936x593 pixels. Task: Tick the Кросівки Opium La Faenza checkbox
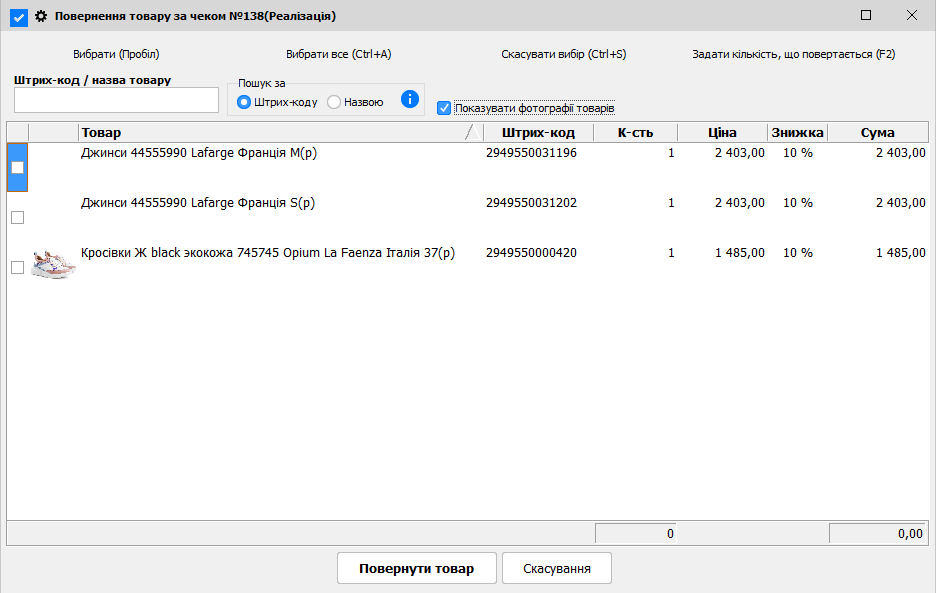click(17, 267)
